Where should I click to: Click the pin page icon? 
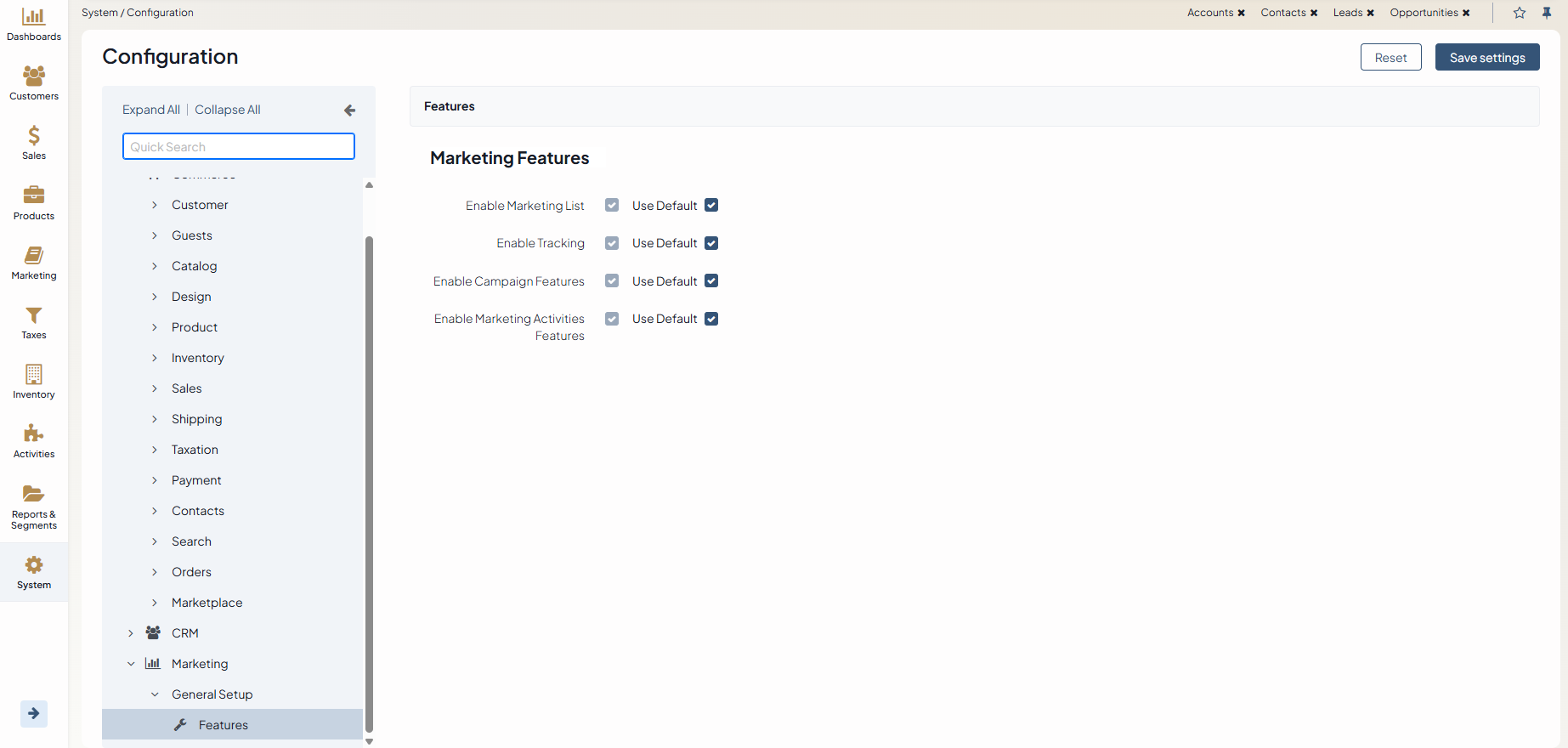pyautogui.click(x=1547, y=13)
